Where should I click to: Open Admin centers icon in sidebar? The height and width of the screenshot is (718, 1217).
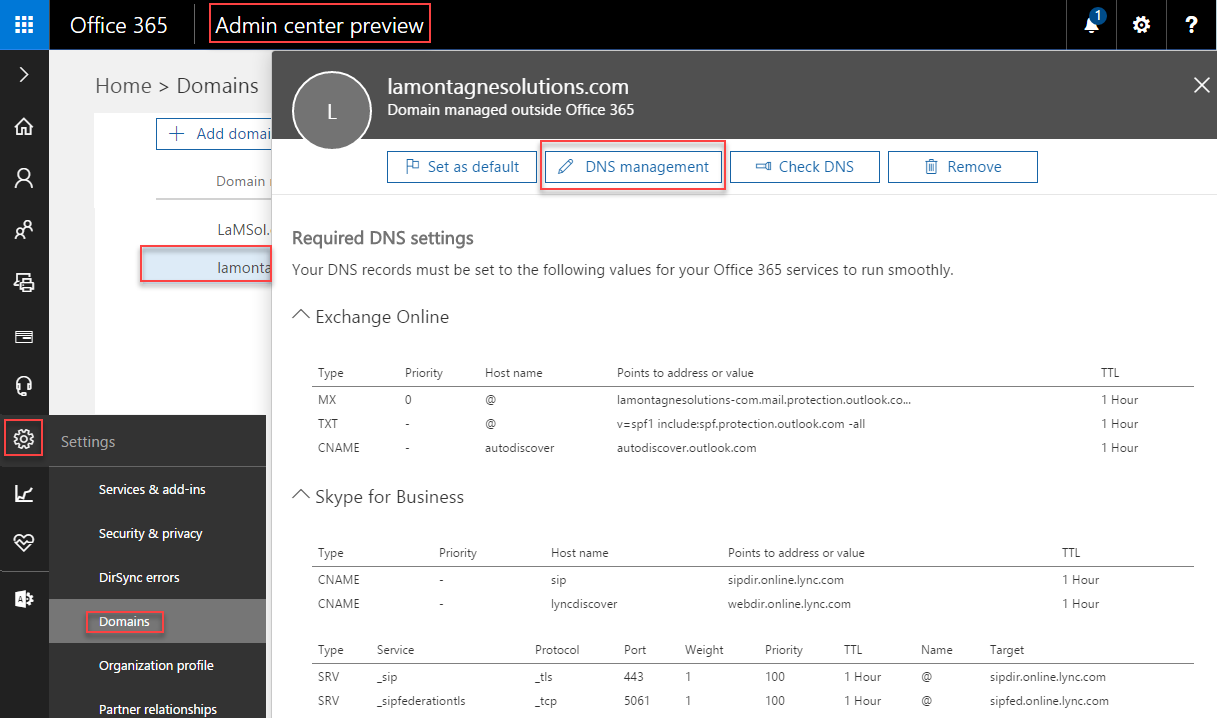[x=24, y=599]
